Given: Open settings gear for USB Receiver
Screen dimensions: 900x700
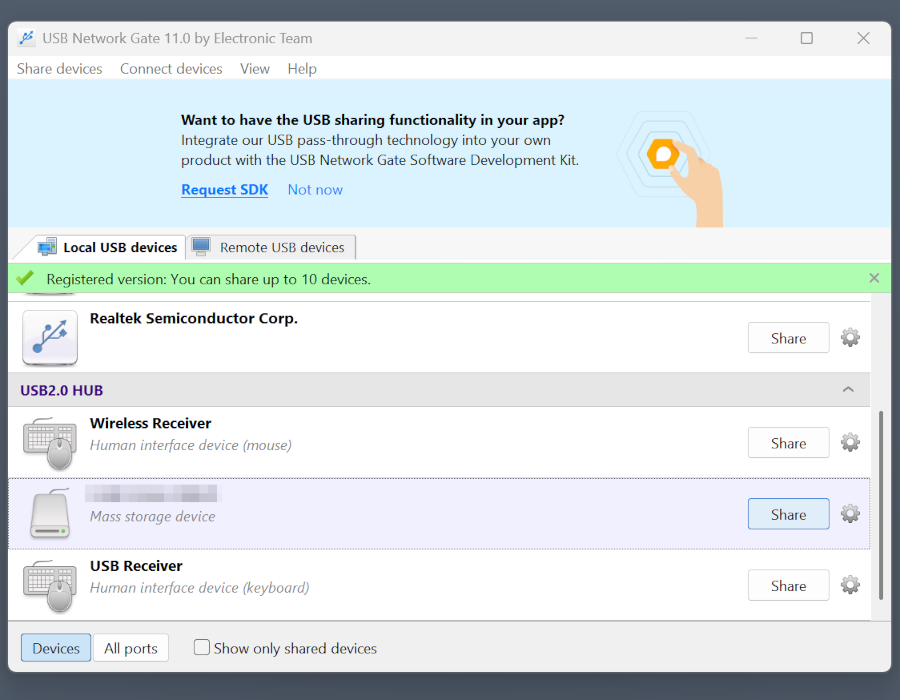Looking at the screenshot, I should 850,585.
